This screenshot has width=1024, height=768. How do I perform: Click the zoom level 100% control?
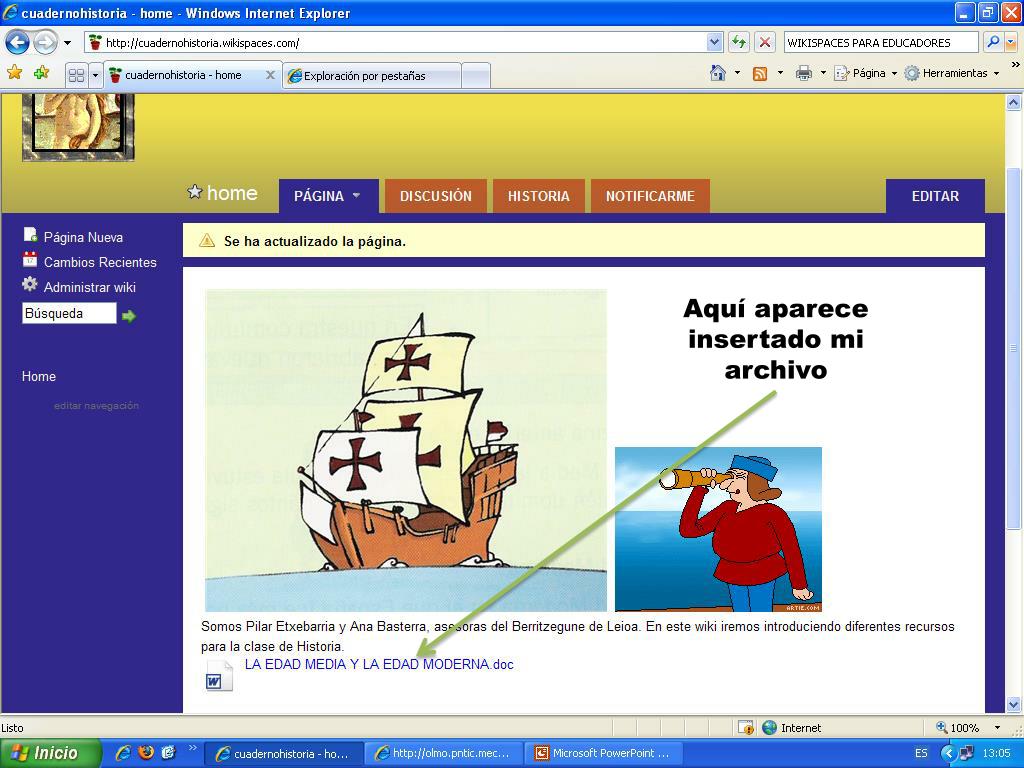tap(957, 728)
